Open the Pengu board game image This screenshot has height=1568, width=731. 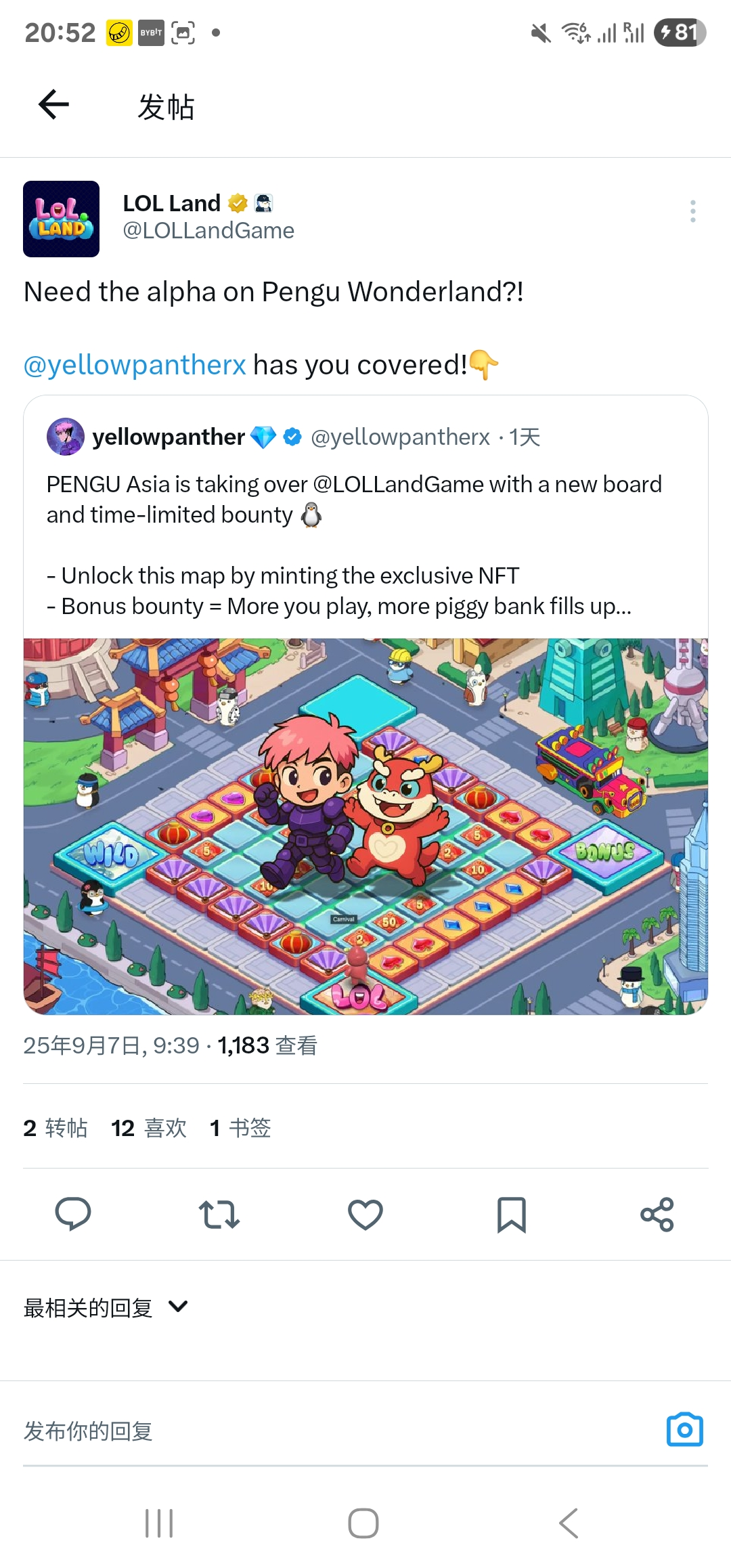pos(365,826)
